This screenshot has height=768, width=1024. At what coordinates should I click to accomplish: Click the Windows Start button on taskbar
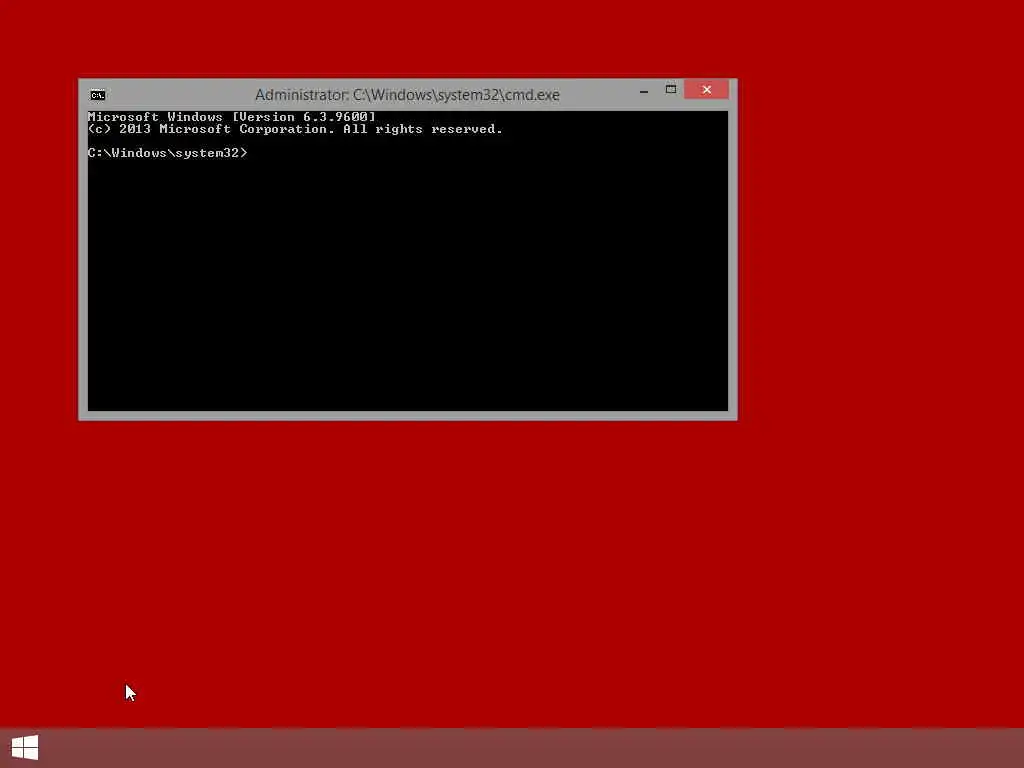tap(25, 748)
